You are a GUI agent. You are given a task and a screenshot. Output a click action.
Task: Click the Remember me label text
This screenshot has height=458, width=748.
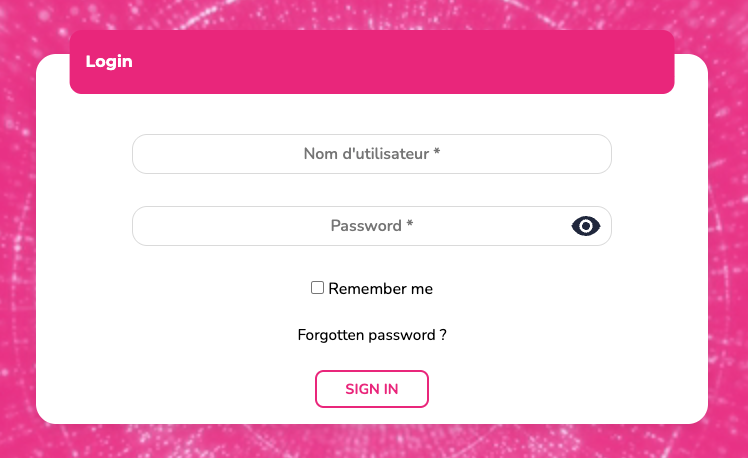pos(380,289)
